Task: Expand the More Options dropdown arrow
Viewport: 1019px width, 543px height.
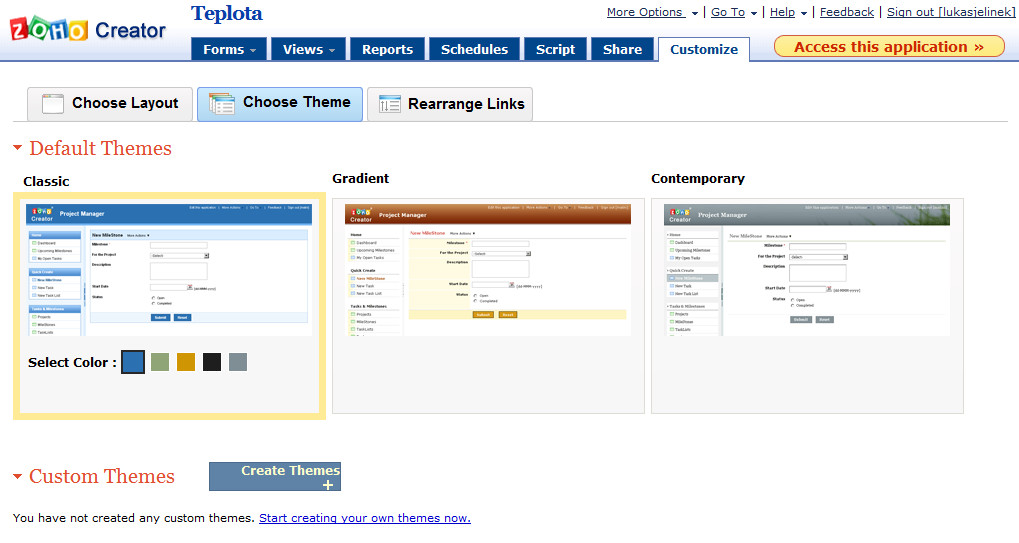Action: coord(694,13)
